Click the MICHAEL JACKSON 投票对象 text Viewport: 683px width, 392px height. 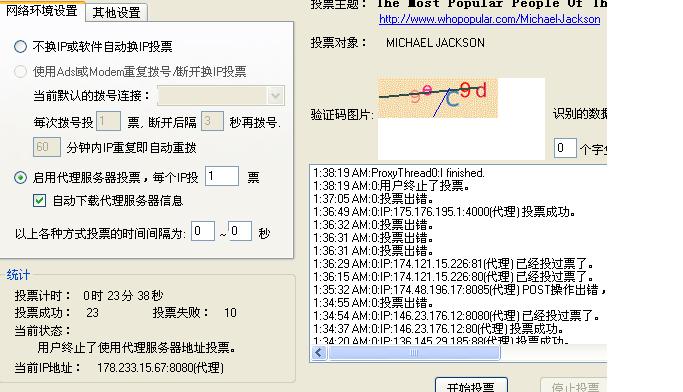point(435,43)
